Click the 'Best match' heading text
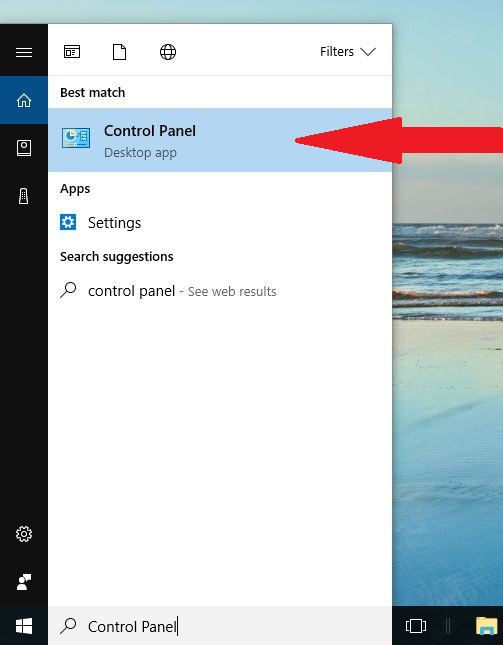 93,93
